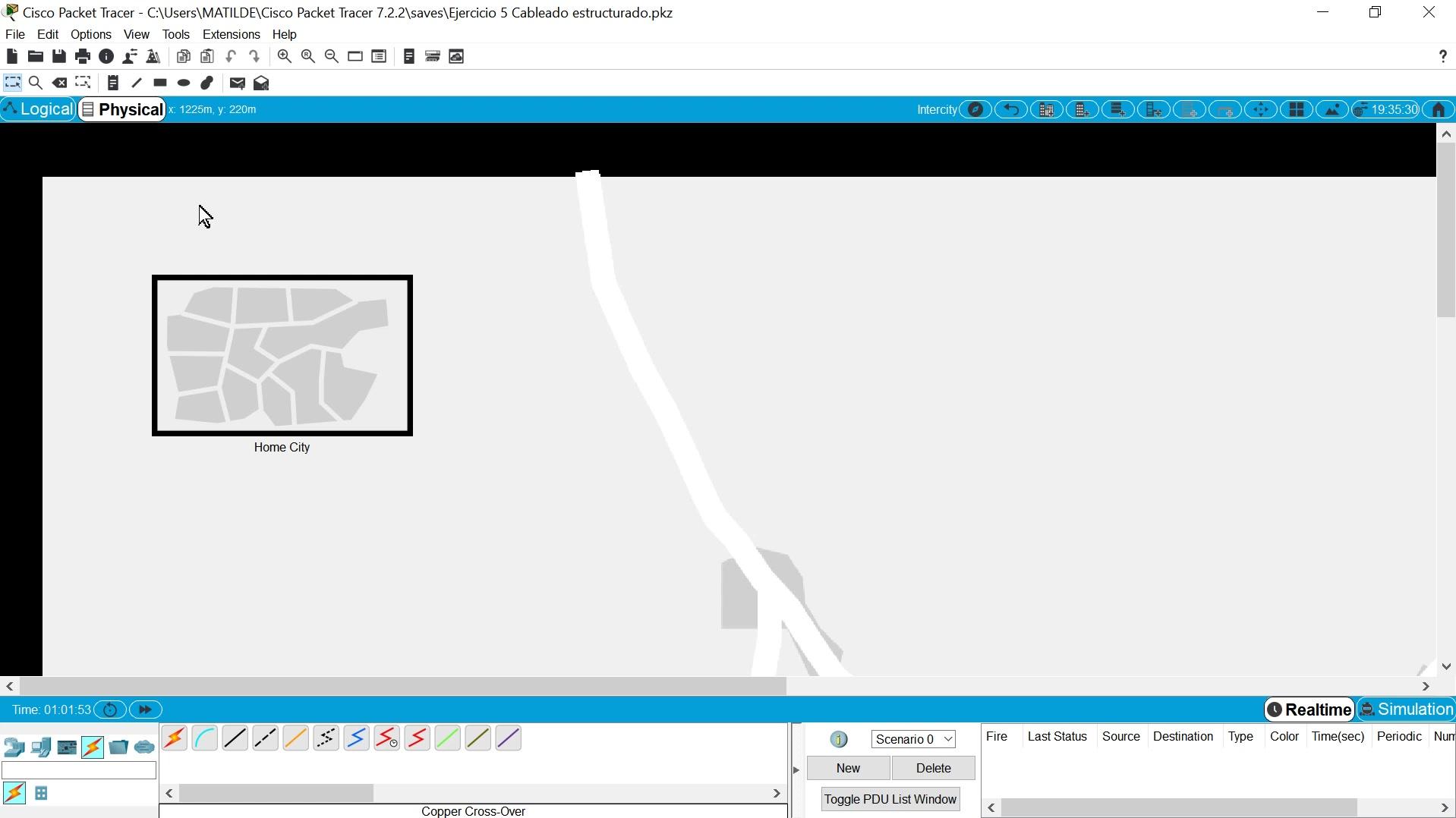Choose the light blue Console cable
Screen dimensions: 1456x818
coord(205,738)
